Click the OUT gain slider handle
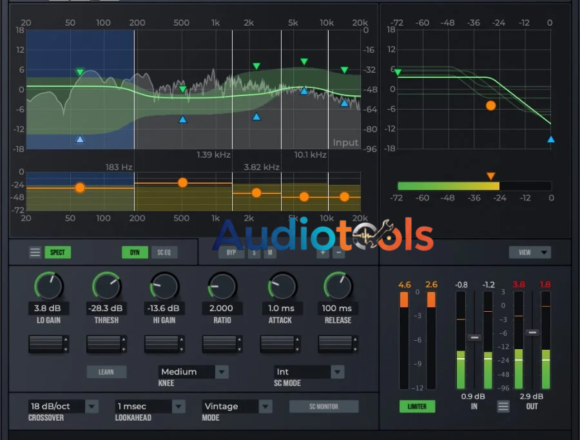This screenshot has width=580, height=440. tap(532, 332)
